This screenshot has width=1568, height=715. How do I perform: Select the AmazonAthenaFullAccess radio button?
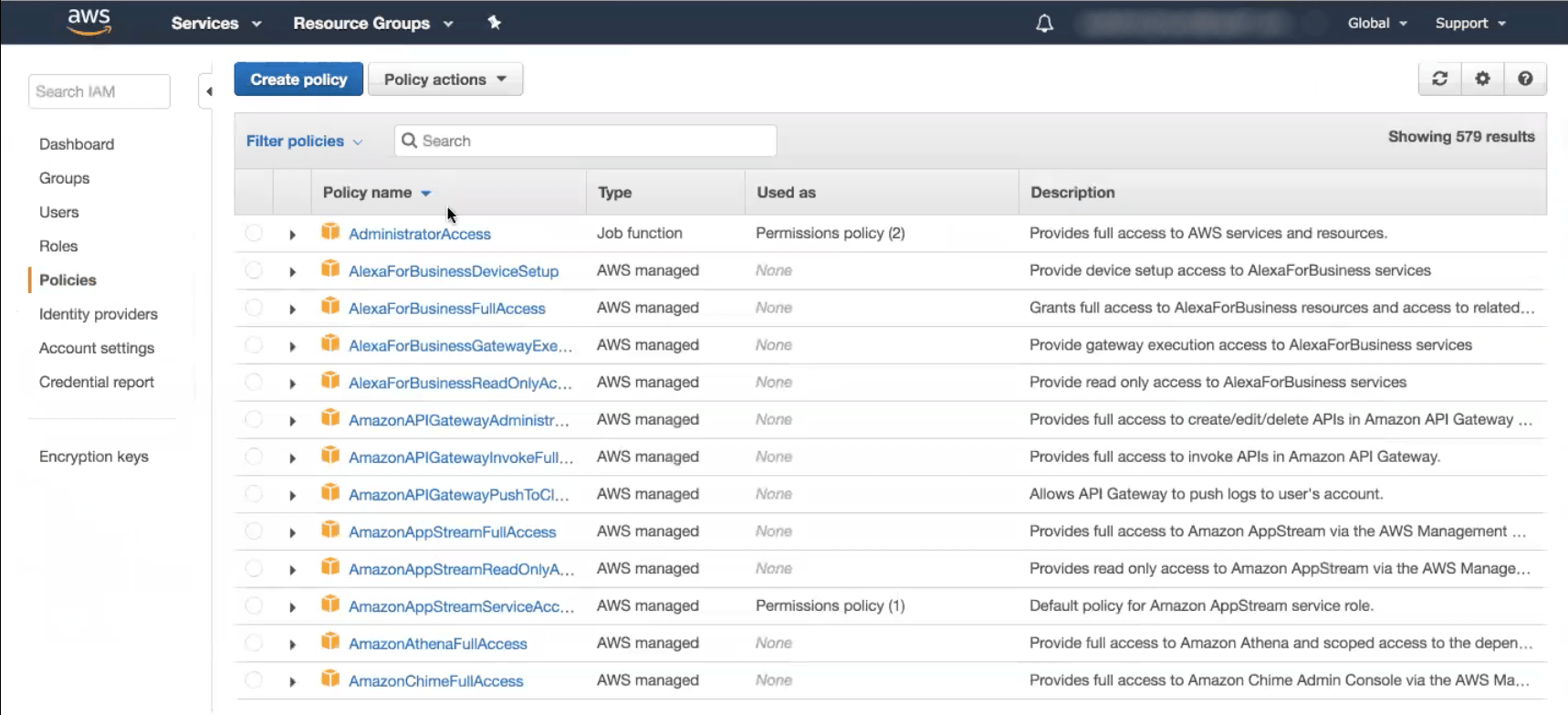(x=254, y=643)
